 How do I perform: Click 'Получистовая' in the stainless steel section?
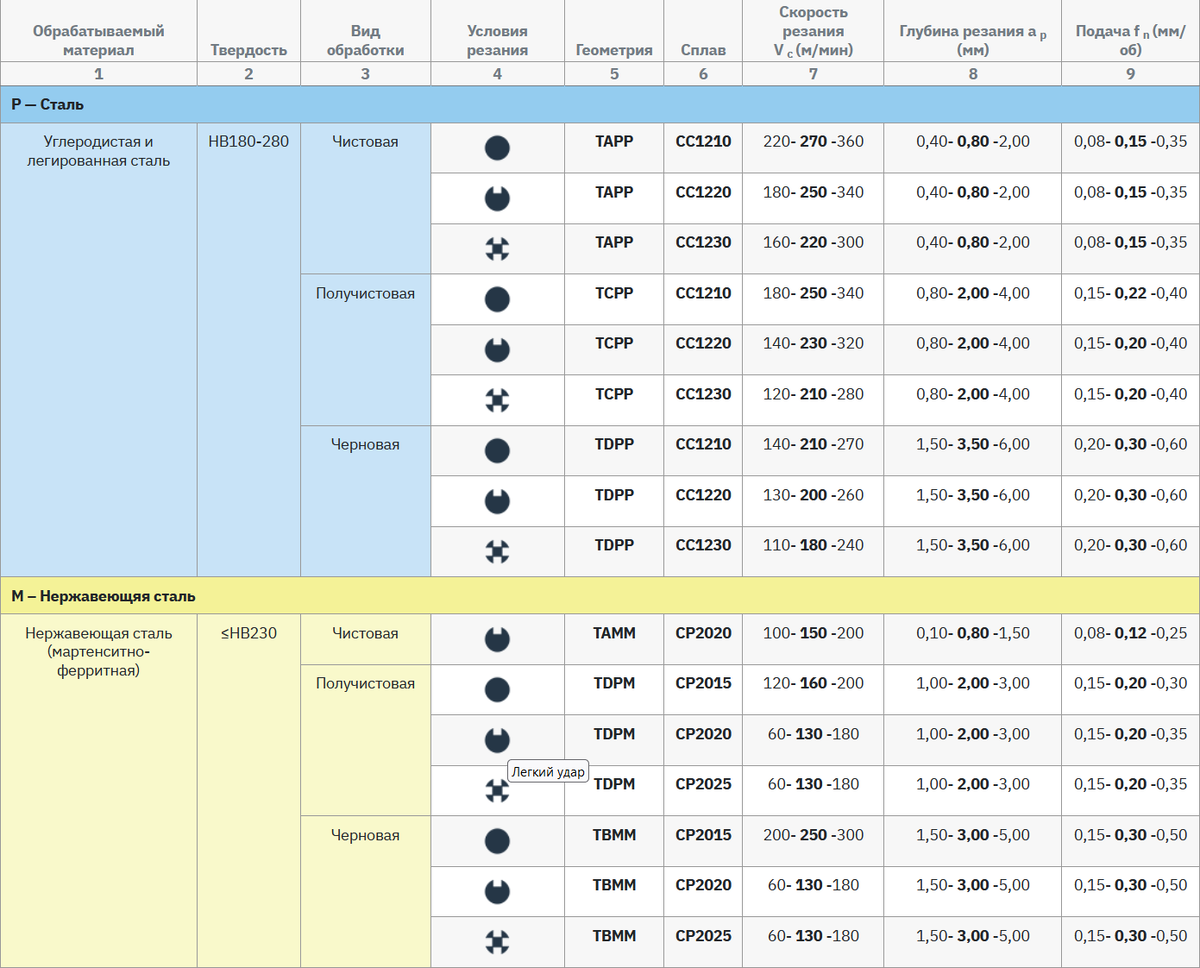365,684
